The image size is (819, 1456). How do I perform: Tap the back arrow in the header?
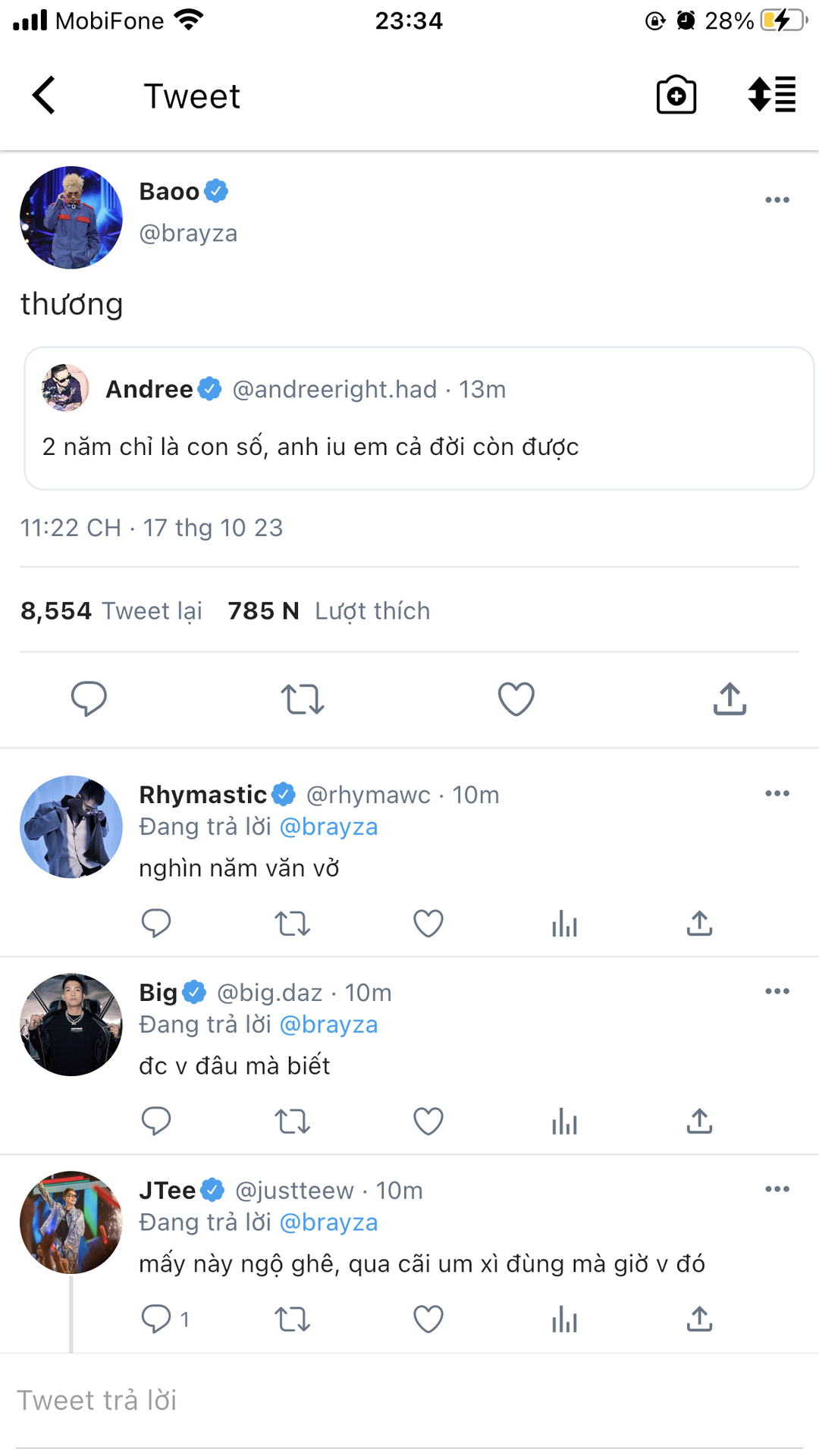[x=44, y=96]
